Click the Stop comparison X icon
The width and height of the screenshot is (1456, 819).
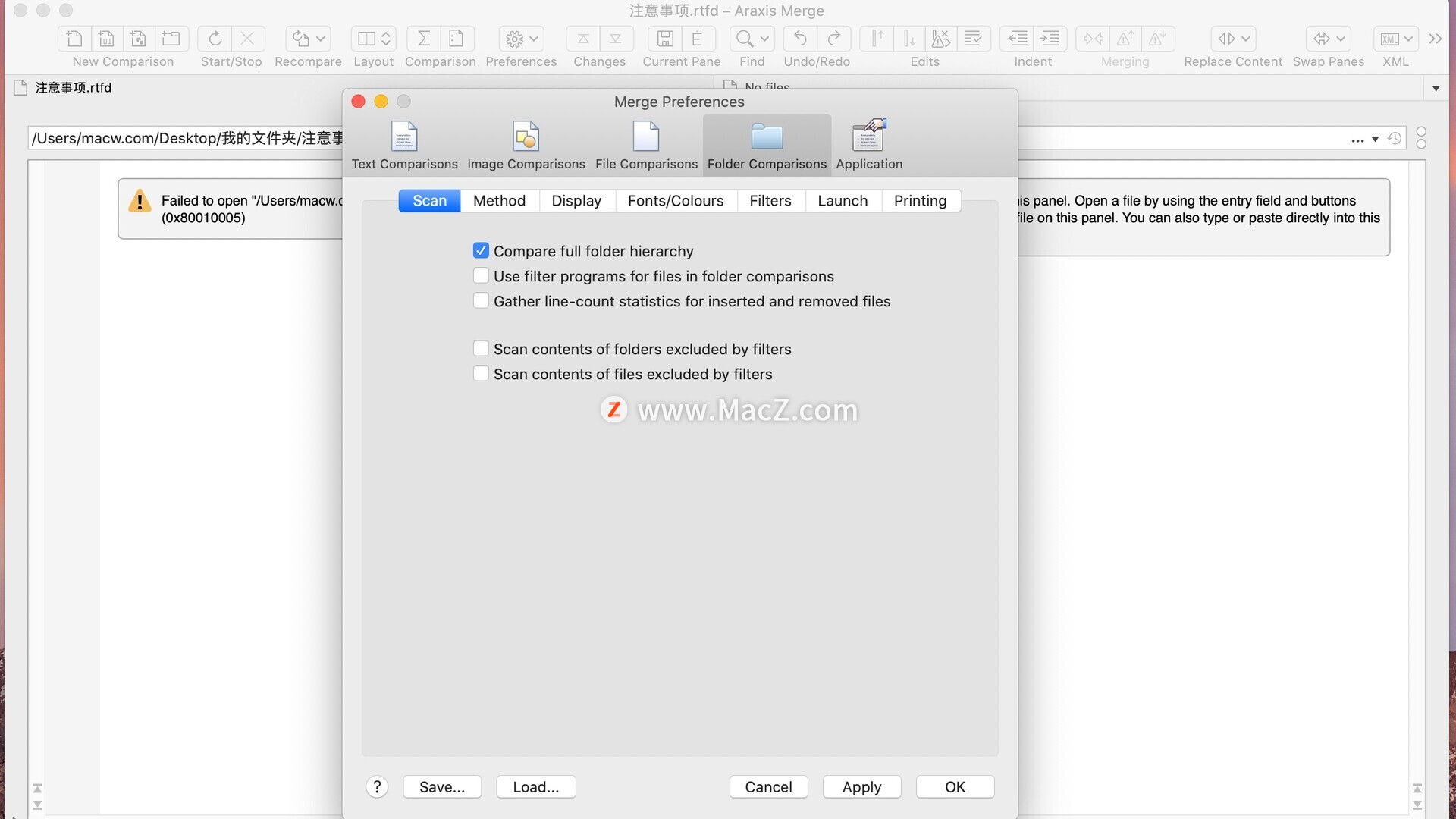pyautogui.click(x=248, y=39)
